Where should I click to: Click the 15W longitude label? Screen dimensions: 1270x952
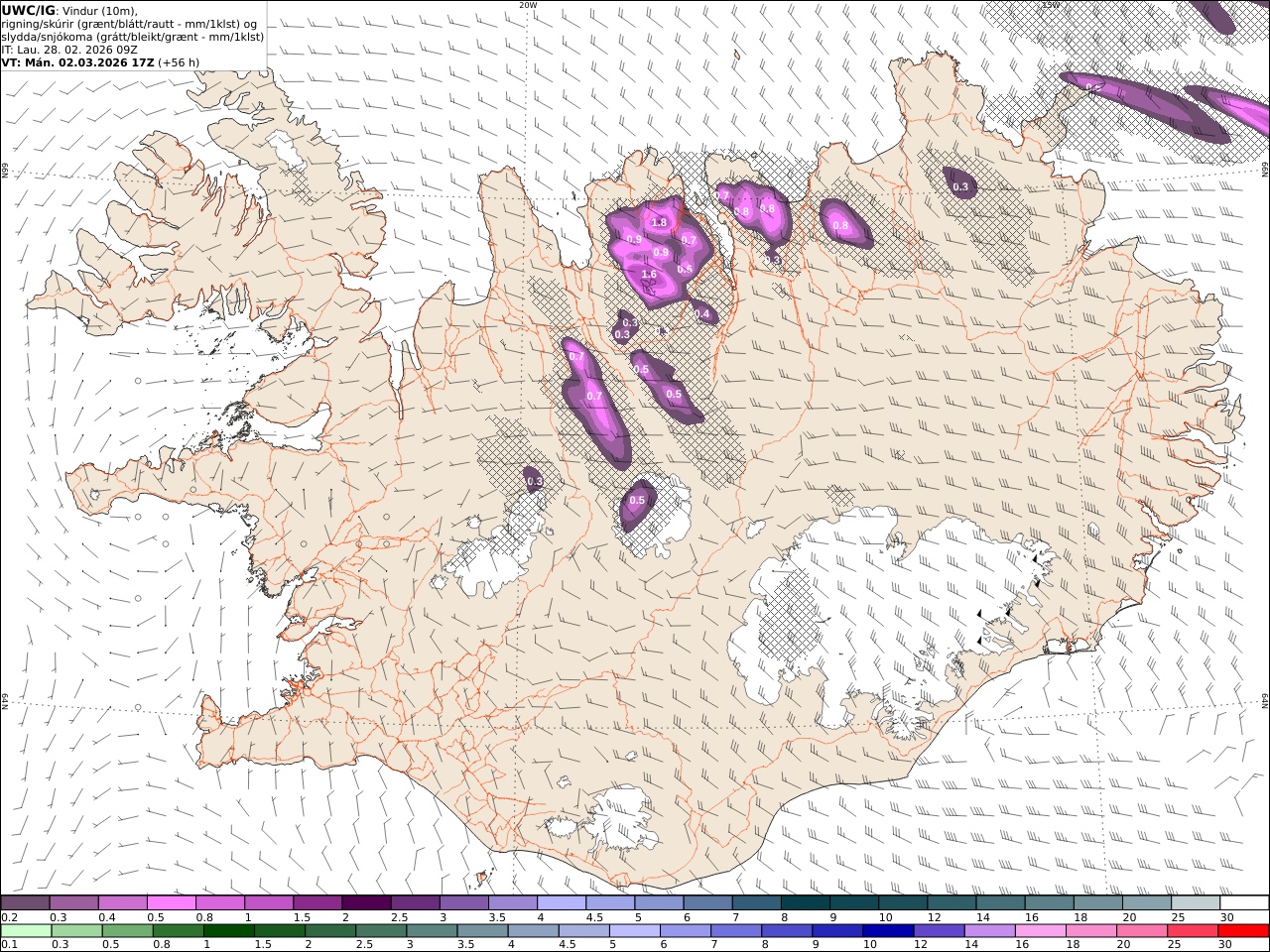click(1051, 5)
